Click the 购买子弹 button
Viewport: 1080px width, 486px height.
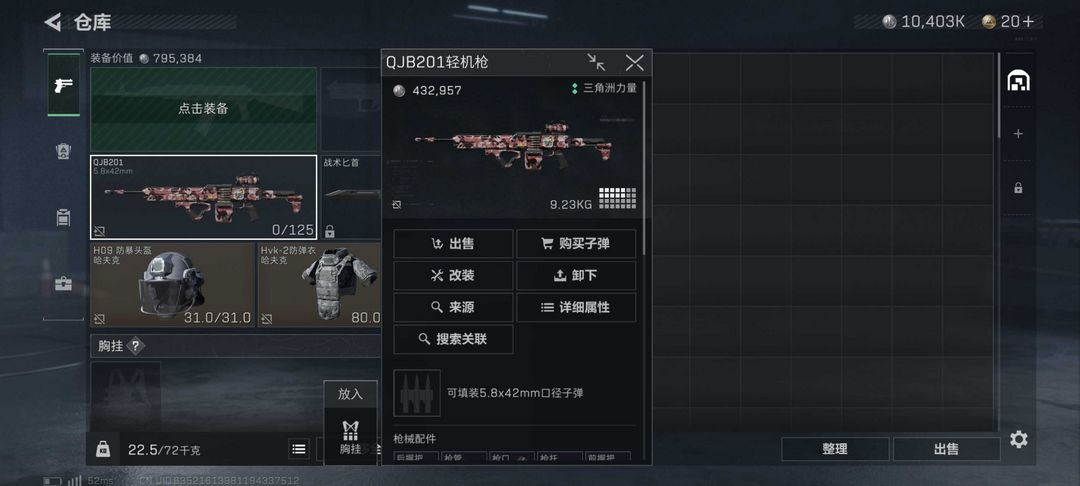577,244
